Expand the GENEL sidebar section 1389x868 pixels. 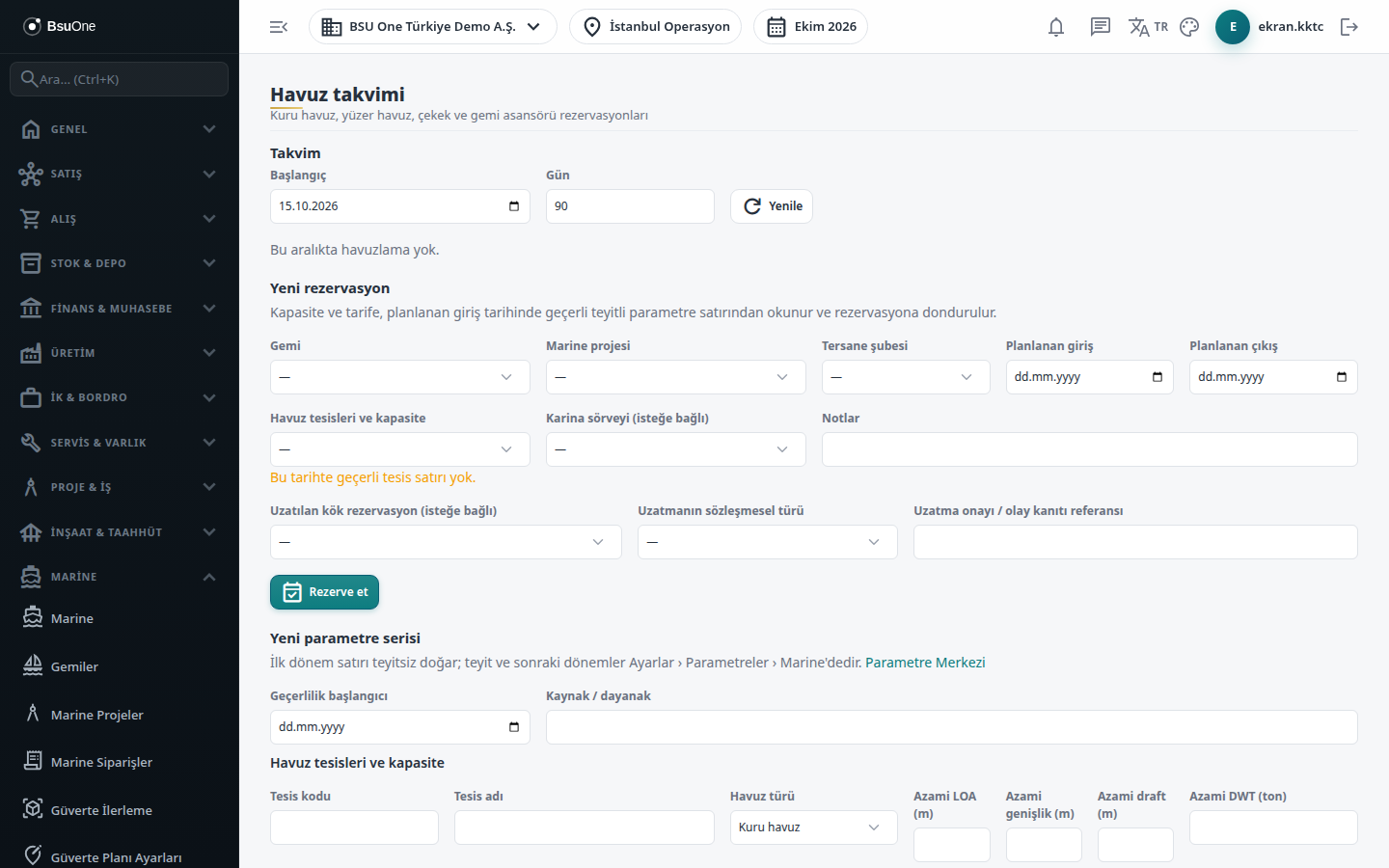[x=120, y=129]
